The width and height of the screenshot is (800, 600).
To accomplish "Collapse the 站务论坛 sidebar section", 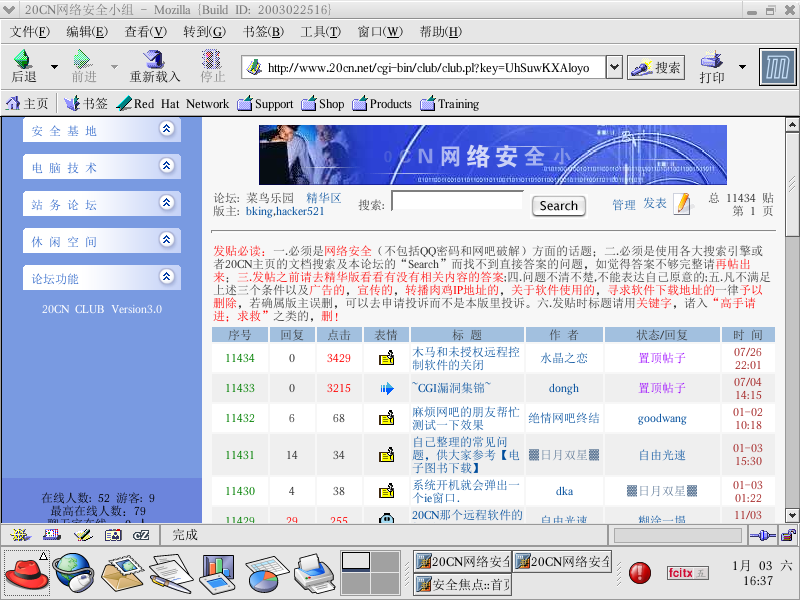I will point(166,203).
